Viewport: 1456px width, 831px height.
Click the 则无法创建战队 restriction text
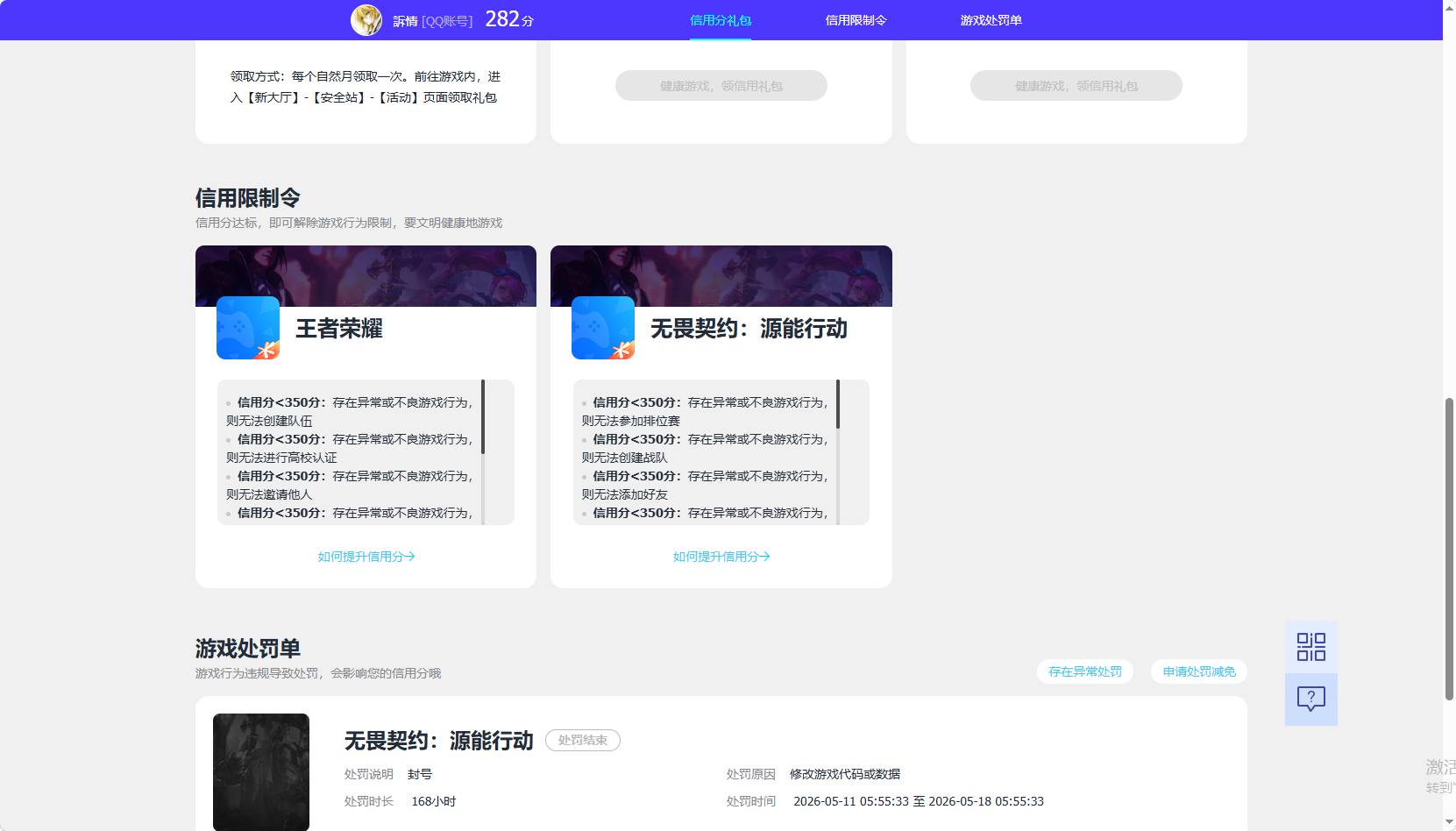[624, 458]
